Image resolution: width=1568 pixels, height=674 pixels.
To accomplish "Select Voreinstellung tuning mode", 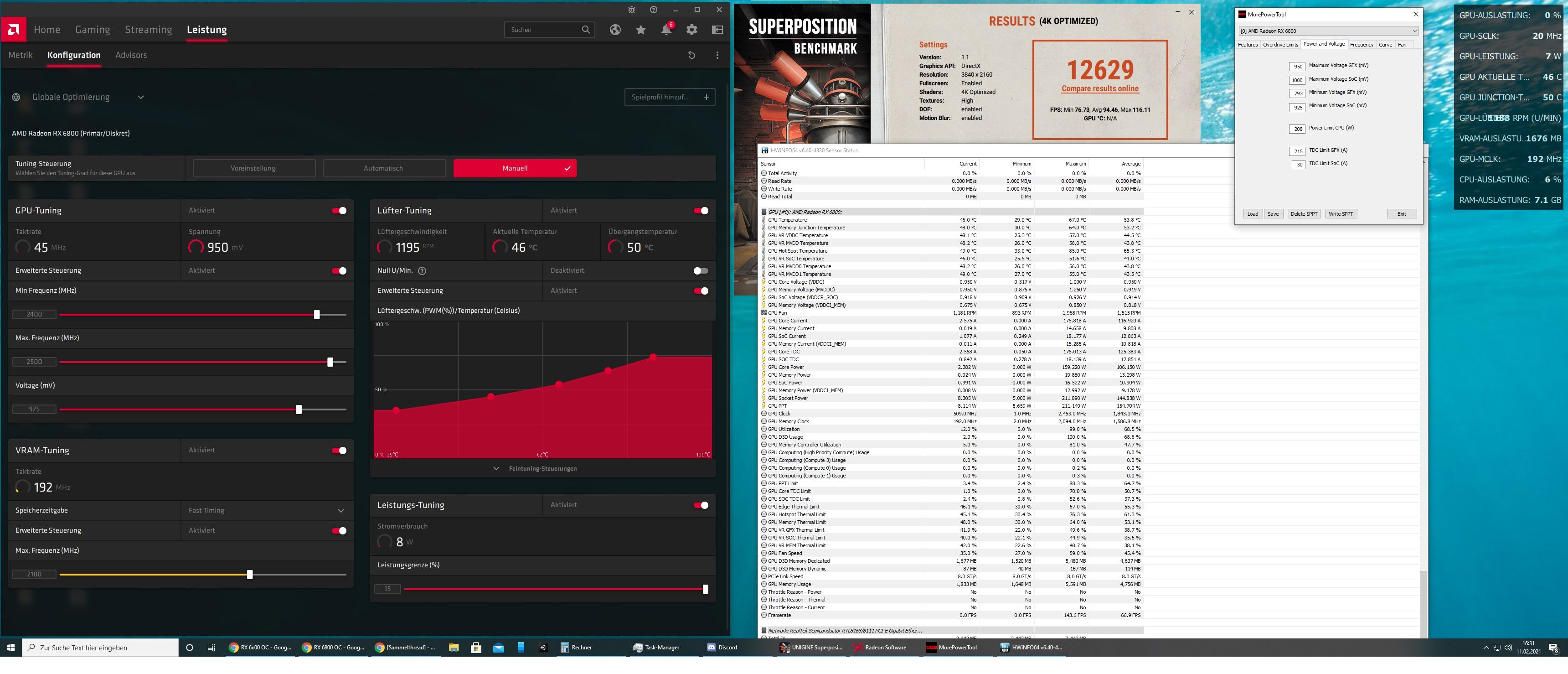I will pos(254,168).
